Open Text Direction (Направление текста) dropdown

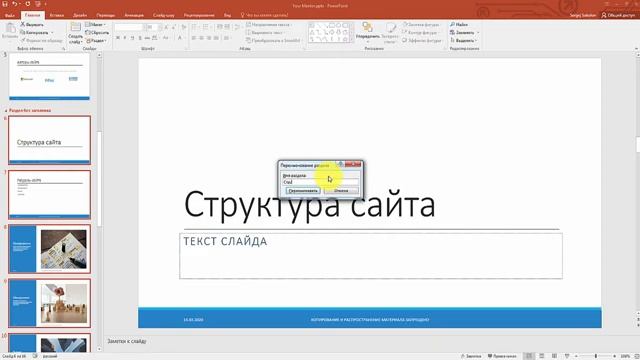coord(269,24)
